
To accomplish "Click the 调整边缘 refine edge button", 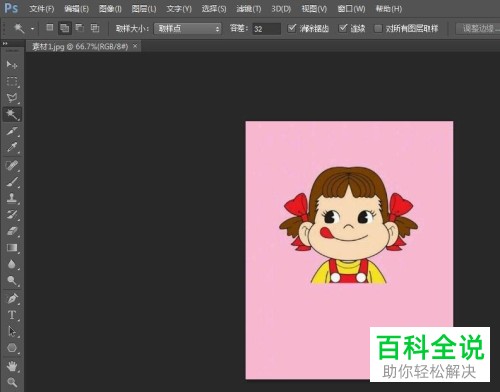I will tap(478, 28).
